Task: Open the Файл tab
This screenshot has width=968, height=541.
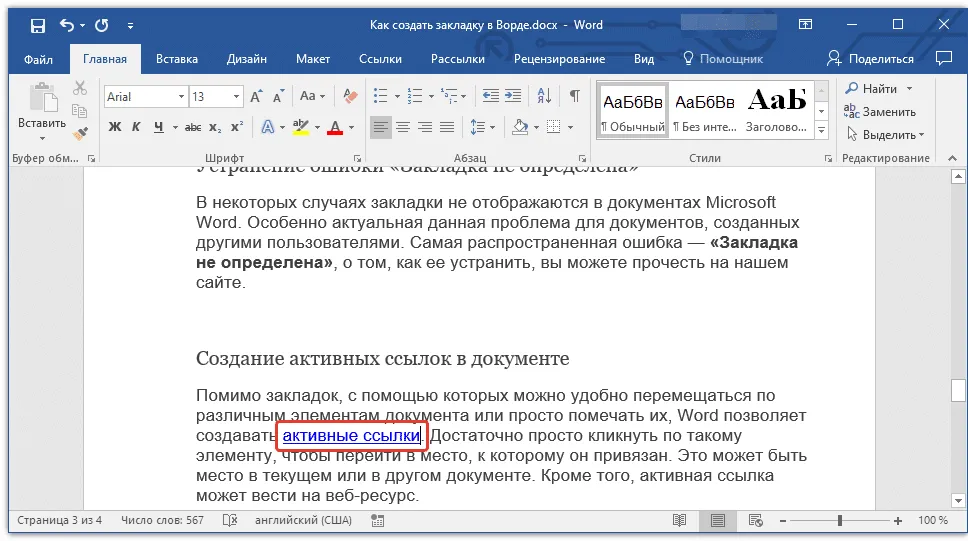Action: (38, 59)
